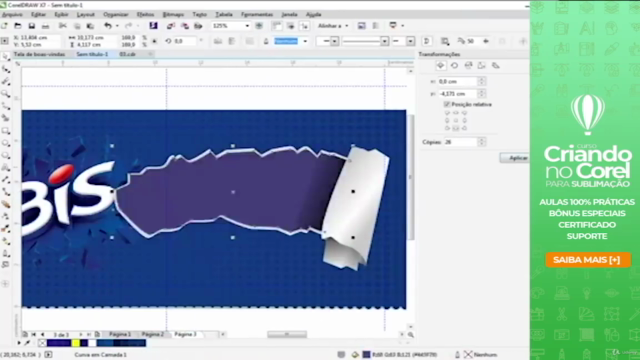Image resolution: width=640 pixels, height=360 pixels.
Task: Go to the Página 2 page tab
Action: pyautogui.click(x=153, y=334)
